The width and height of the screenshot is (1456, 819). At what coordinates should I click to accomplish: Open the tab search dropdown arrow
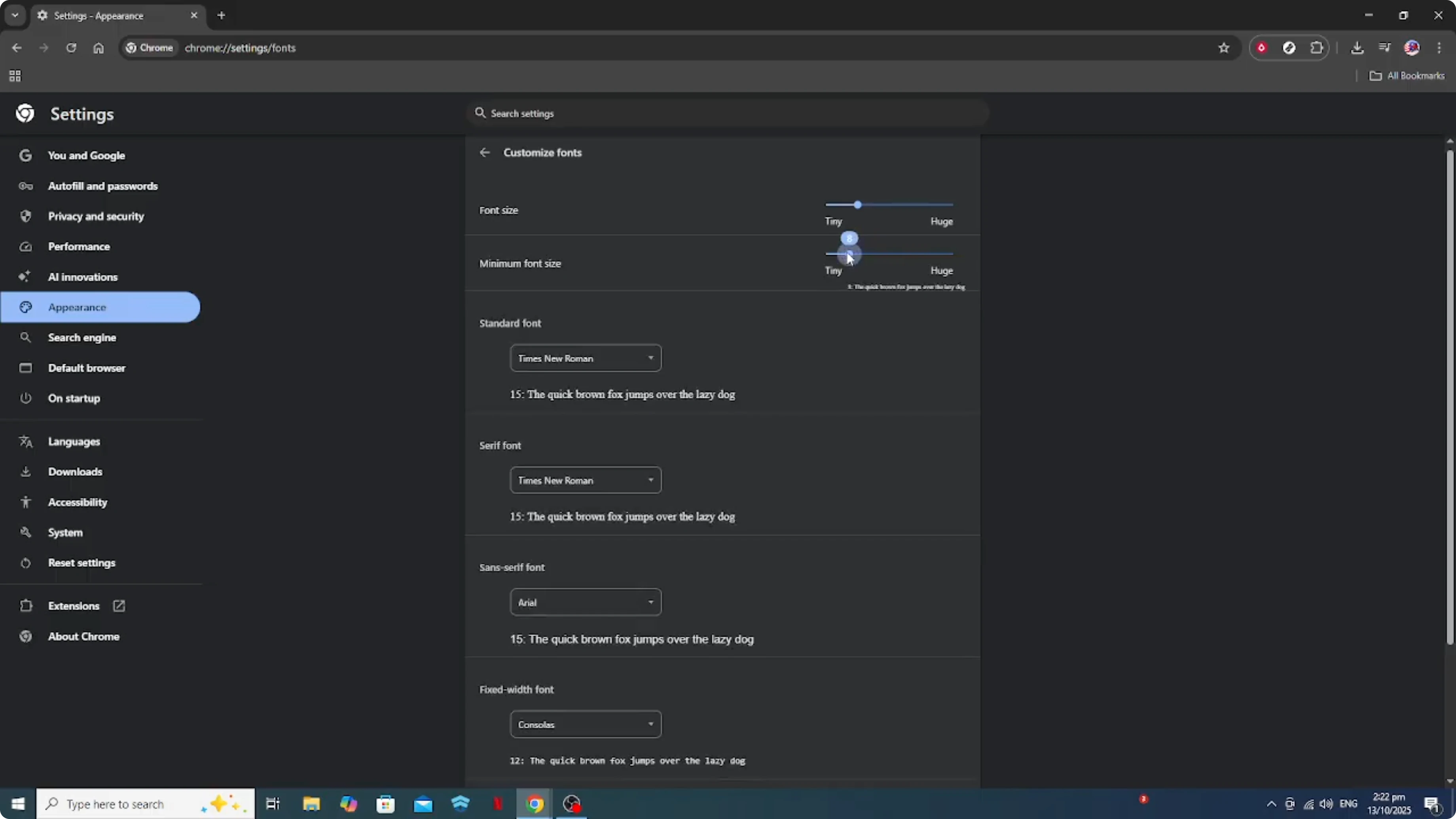[15, 15]
